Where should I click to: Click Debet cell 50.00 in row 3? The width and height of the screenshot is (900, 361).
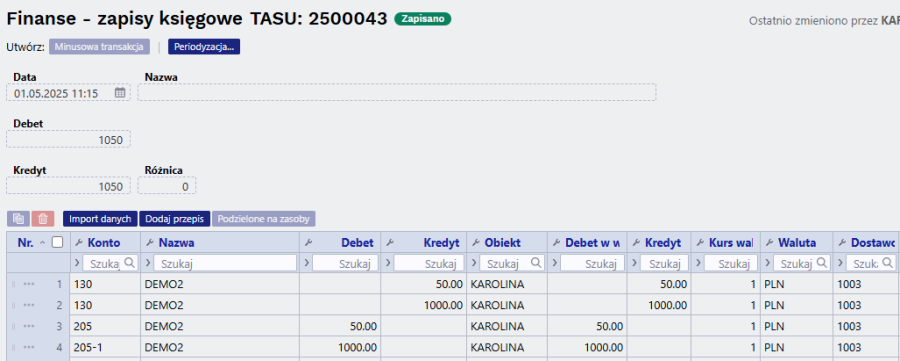340,327
